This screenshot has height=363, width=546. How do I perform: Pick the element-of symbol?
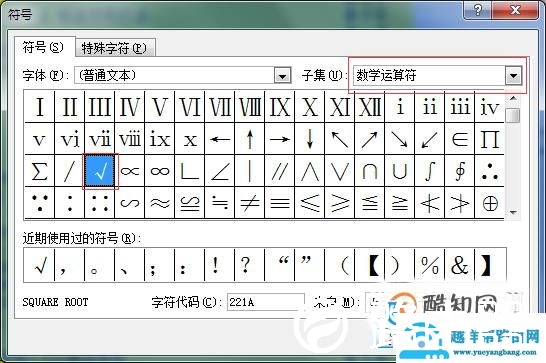click(460, 139)
